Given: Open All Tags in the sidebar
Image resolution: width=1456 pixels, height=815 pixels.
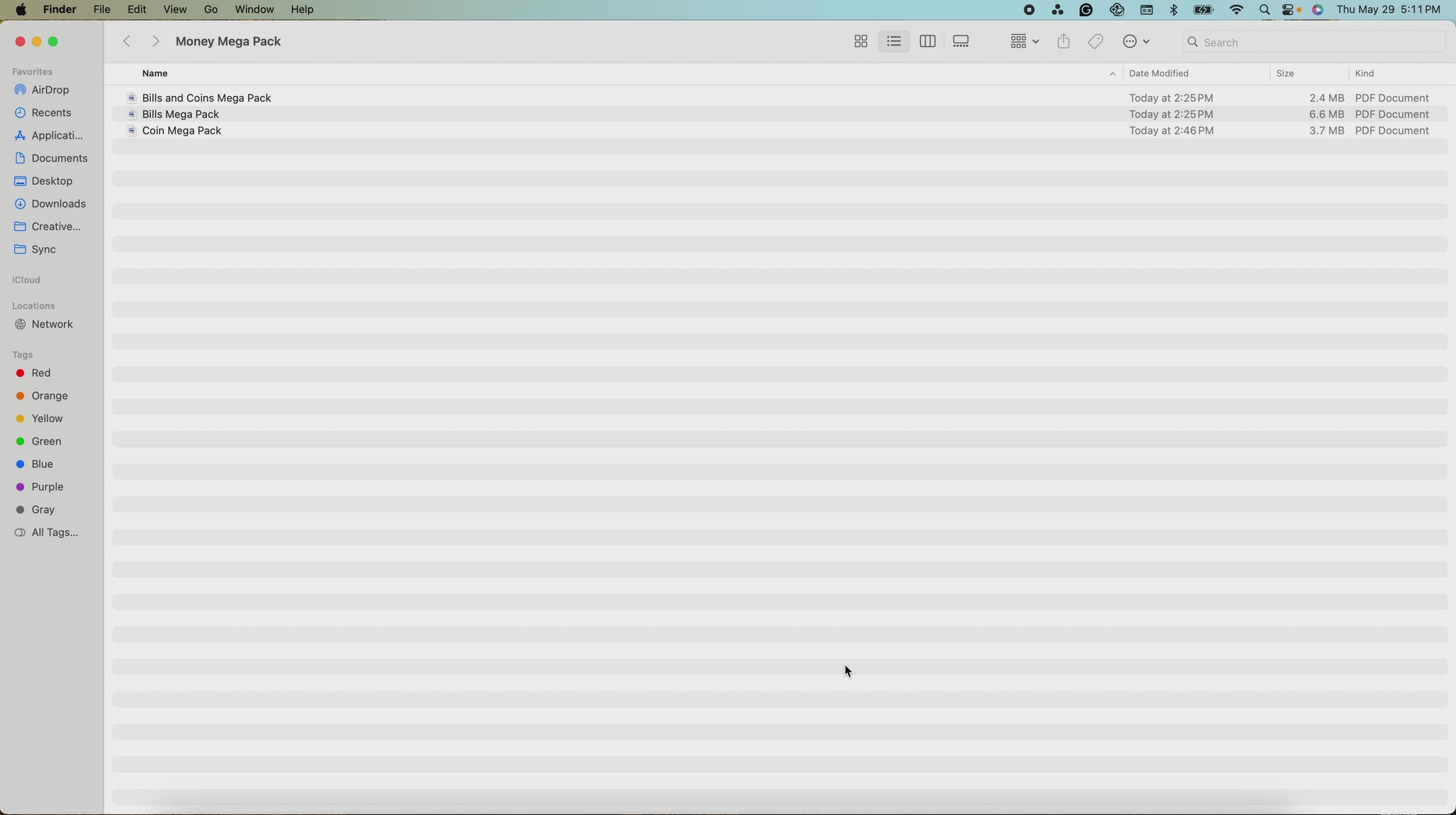Looking at the screenshot, I should click(54, 533).
